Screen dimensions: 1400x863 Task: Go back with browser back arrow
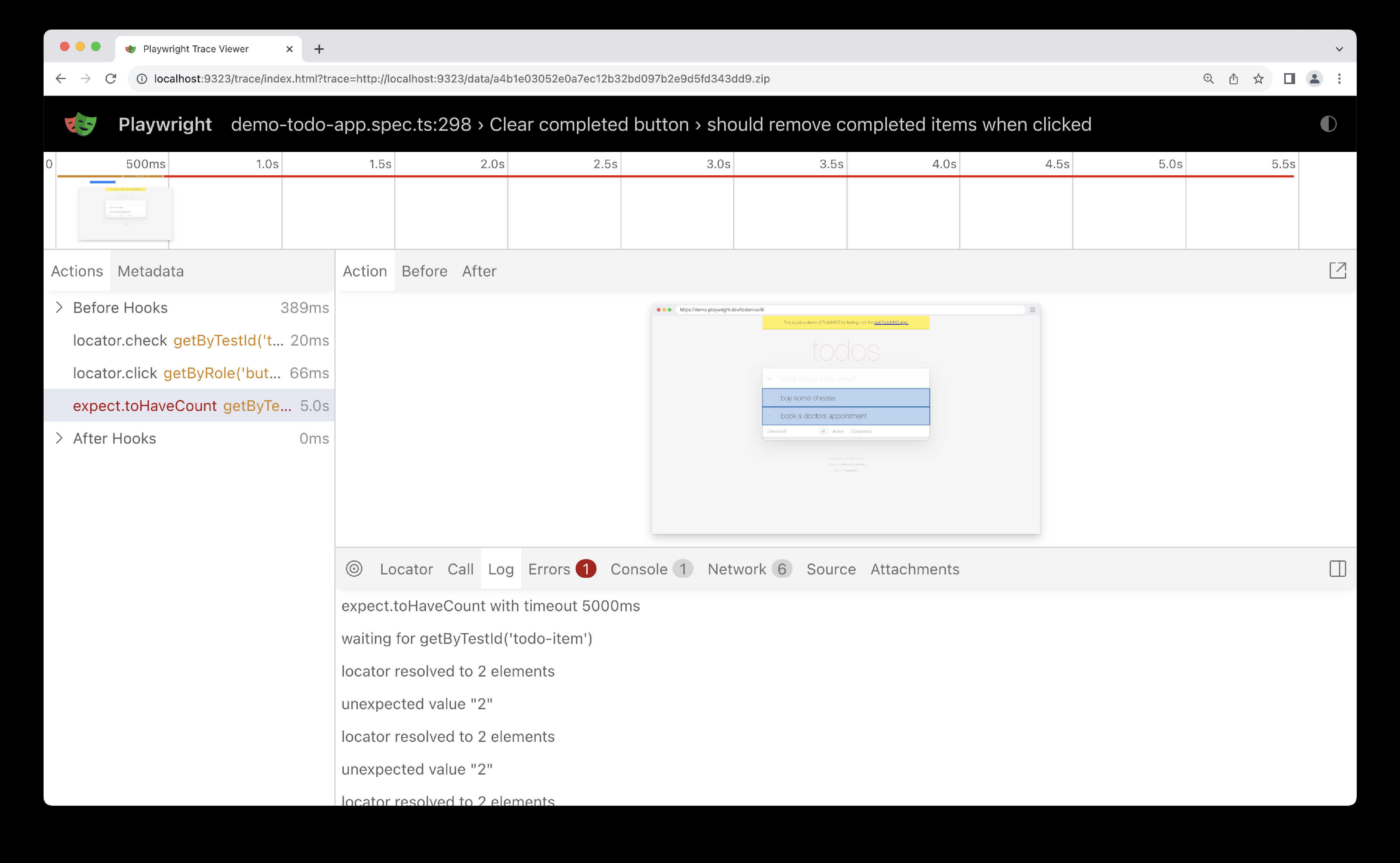coord(60,79)
